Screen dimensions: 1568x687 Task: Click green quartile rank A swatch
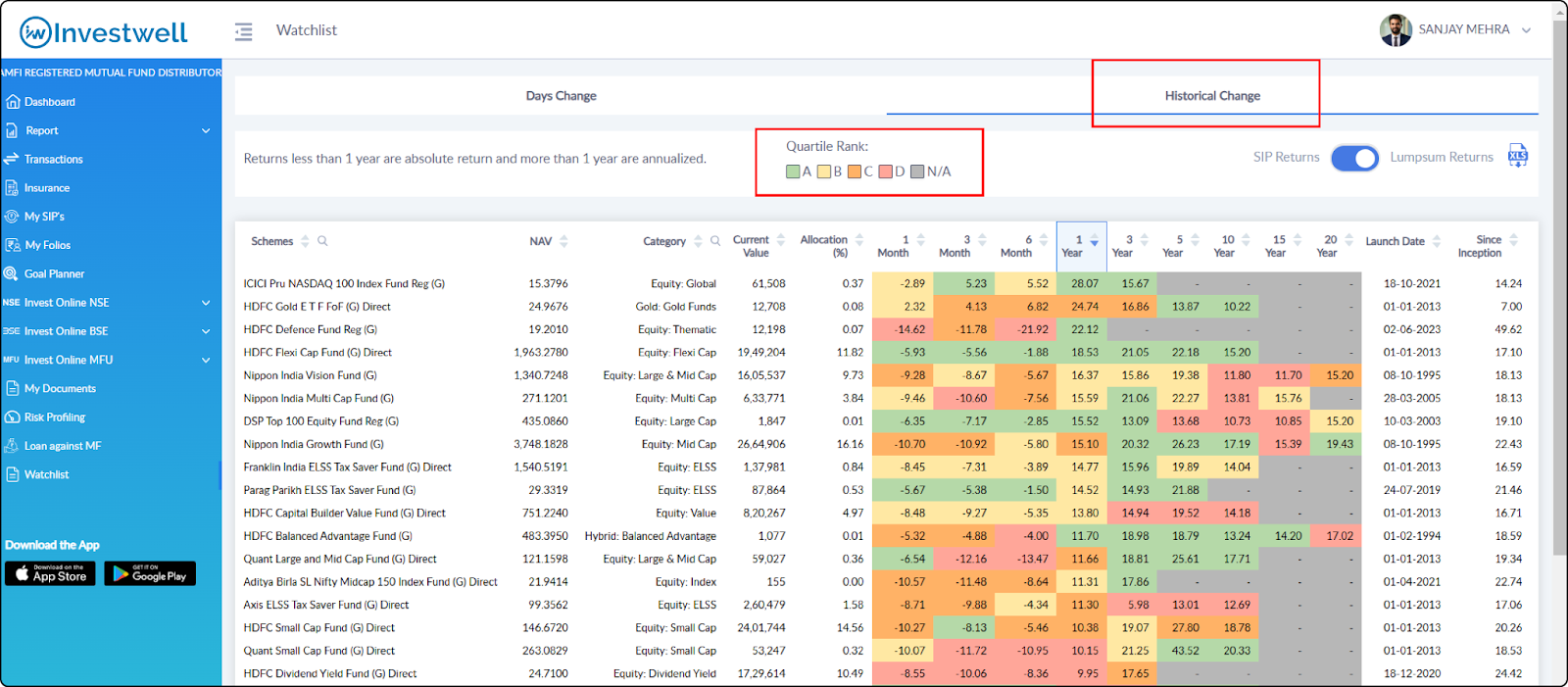(793, 172)
